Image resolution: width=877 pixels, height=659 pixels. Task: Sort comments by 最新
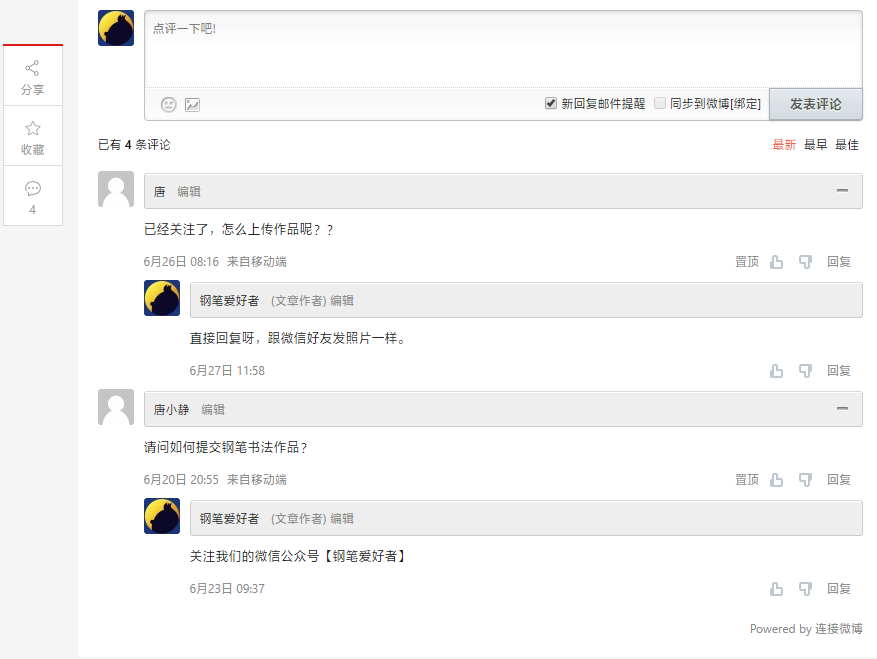tap(784, 145)
